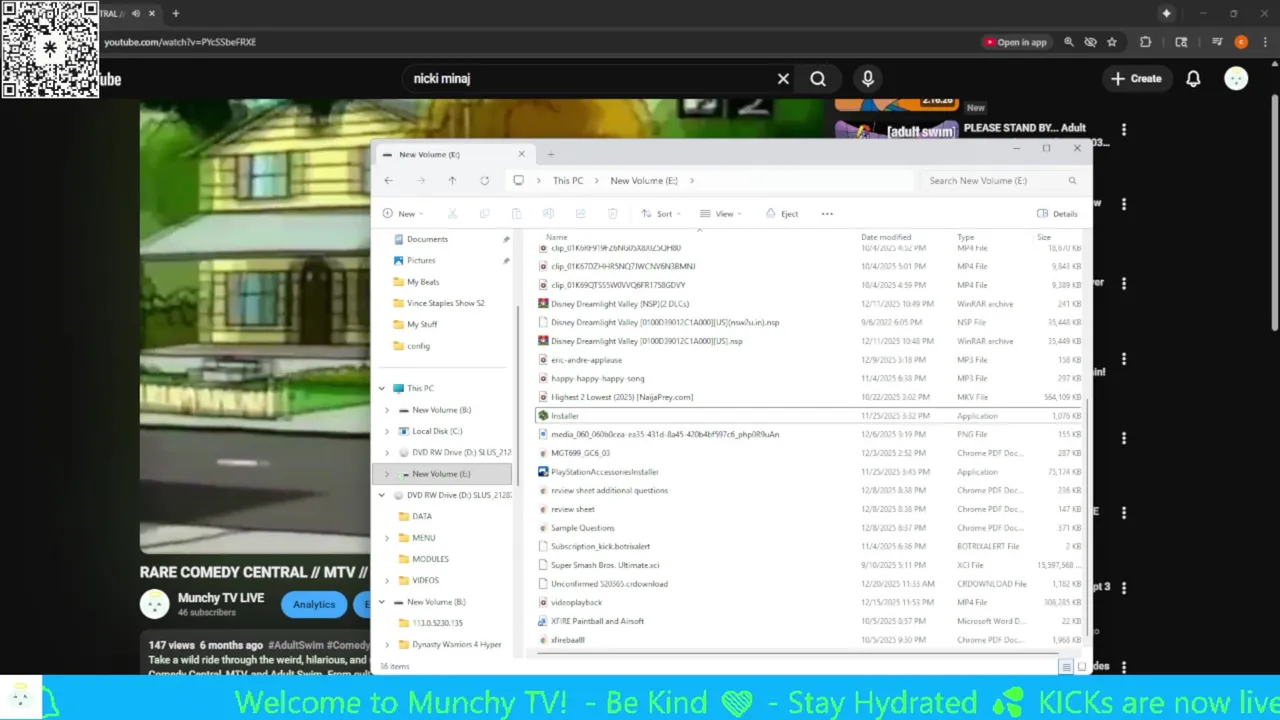This screenshot has width=1280, height=720.
Task: Expand Local Disk (C:) in navigation tree
Action: point(388,431)
